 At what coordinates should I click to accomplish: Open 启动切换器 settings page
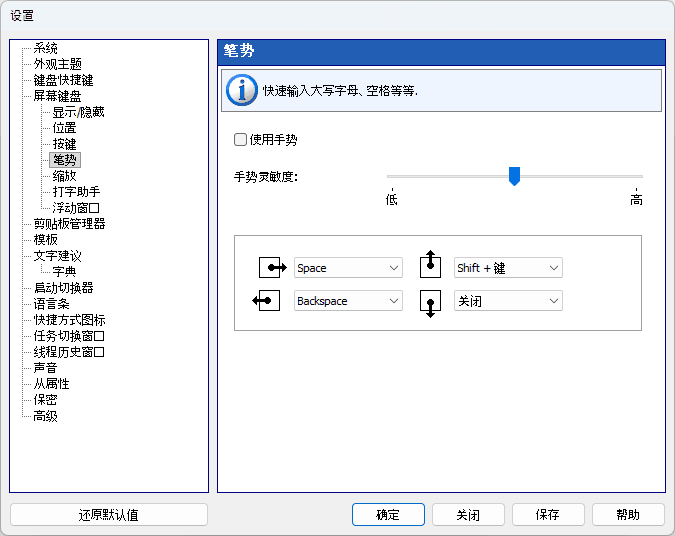coord(63,288)
